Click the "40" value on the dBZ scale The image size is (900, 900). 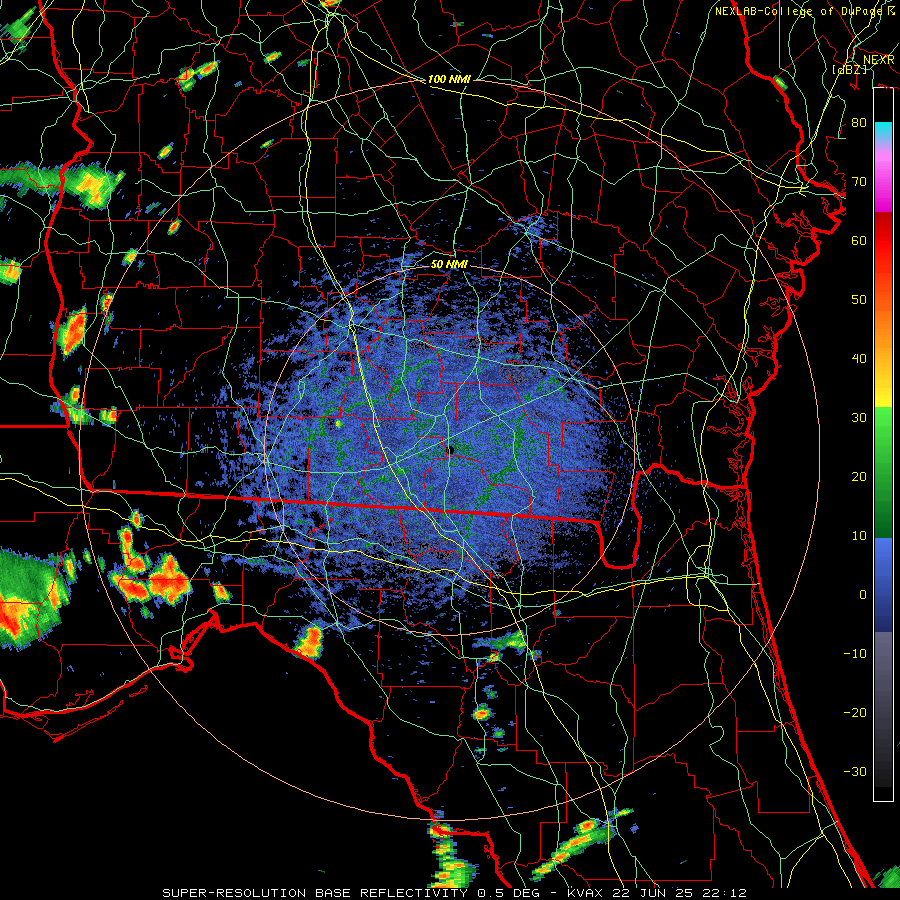coord(859,358)
